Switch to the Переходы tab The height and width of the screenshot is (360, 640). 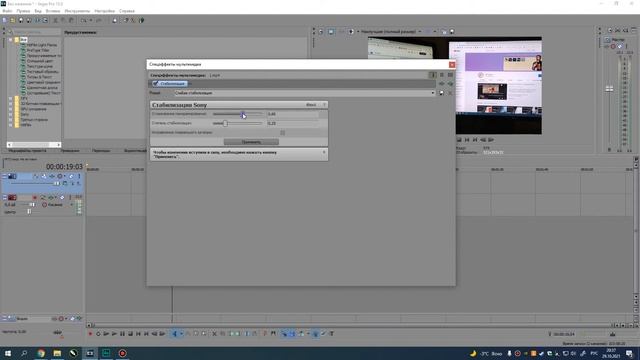coord(101,151)
